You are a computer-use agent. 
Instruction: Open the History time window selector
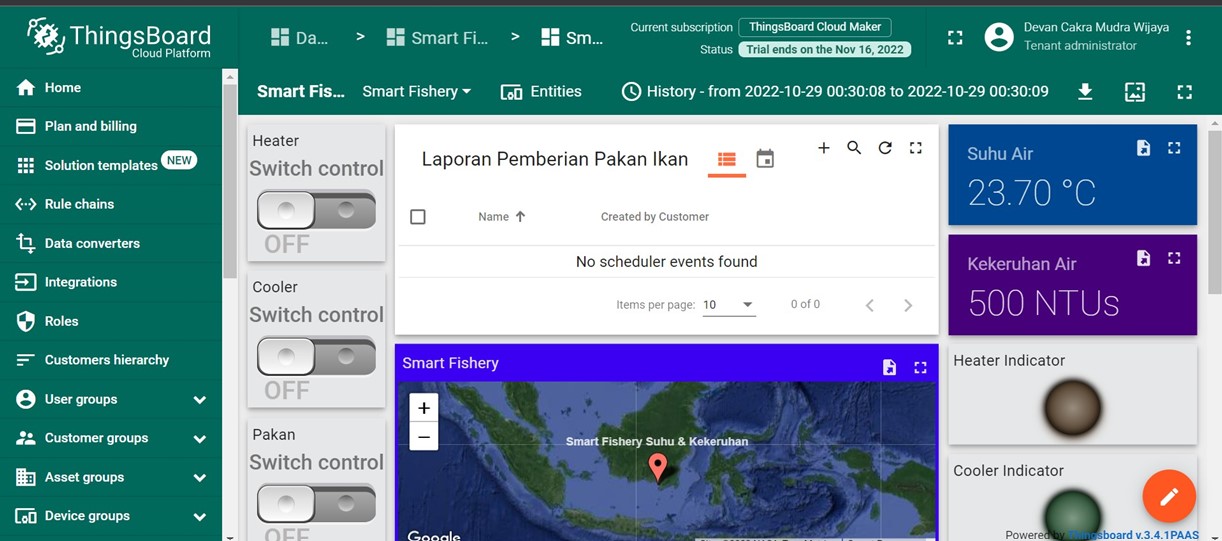(835, 91)
